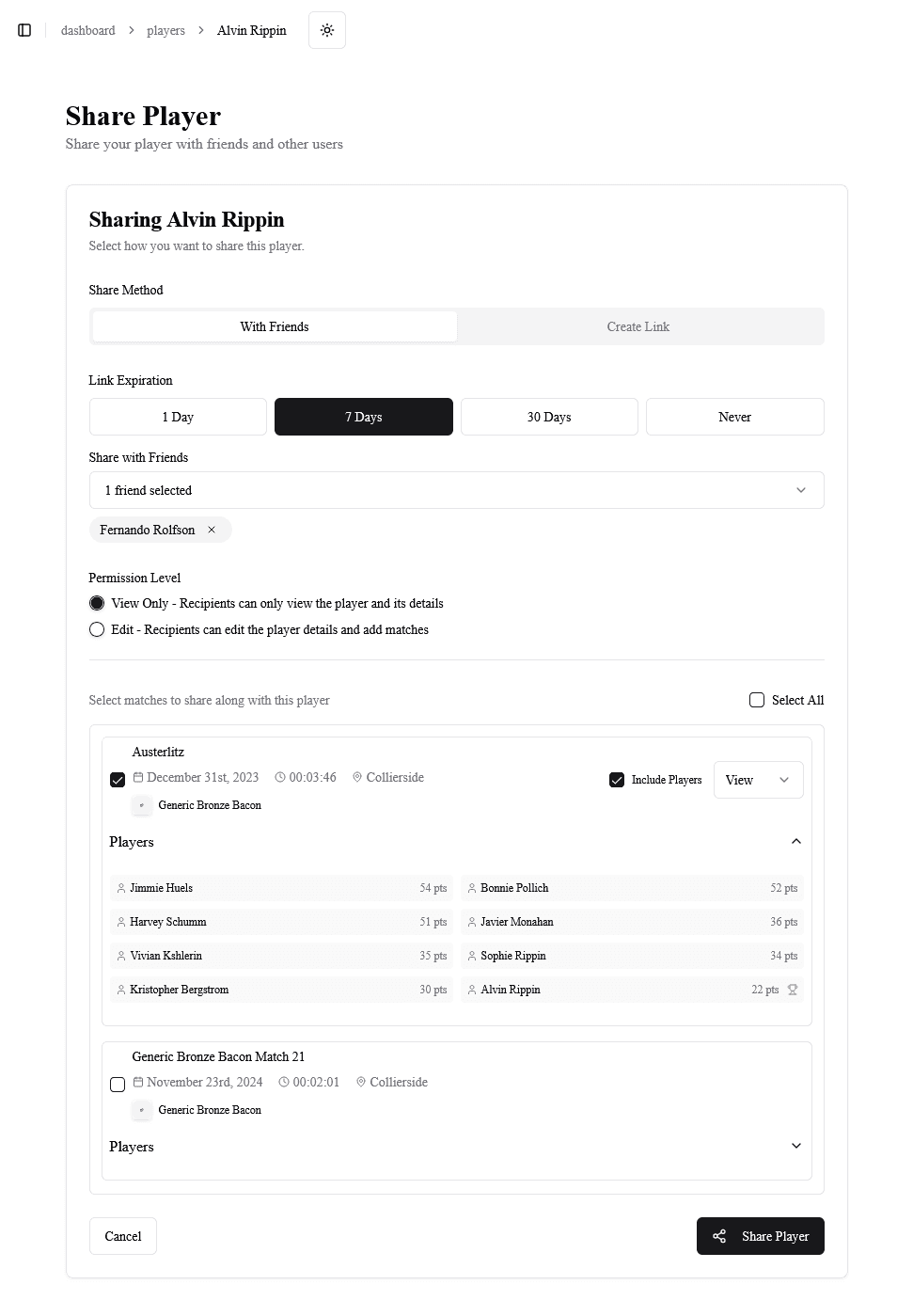Click the trophy icon beside Alvin Rippin
Screen dimensions: 913x1316
tap(793, 990)
